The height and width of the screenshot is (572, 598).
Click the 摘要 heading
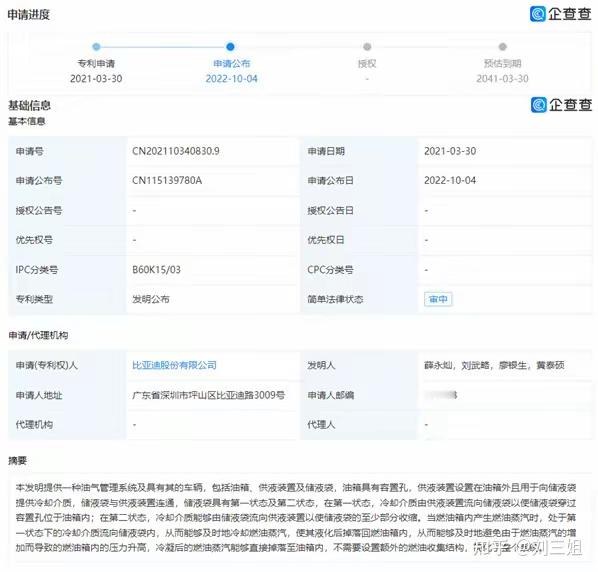click(18, 461)
